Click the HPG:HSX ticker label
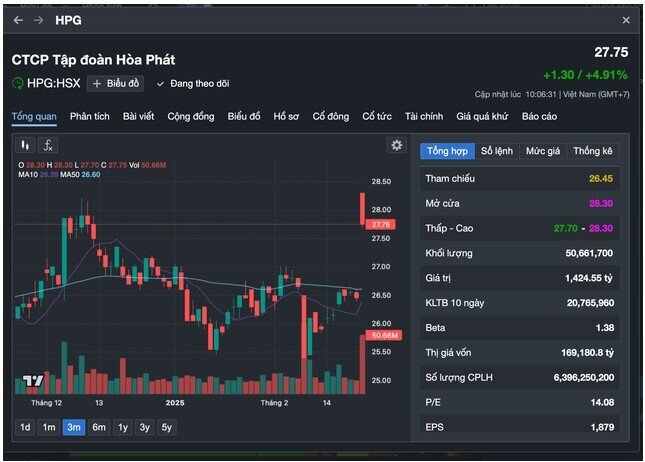This screenshot has width=645, height=462. [x=53, y=83]
